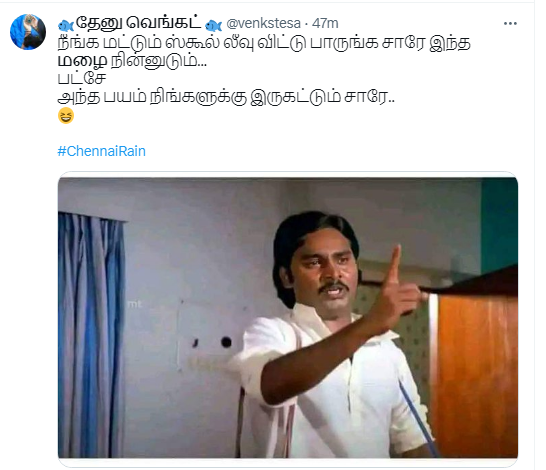Screen dimensions: 546x470
Task: Click the laughing emoji in the tweet
Action: tap(66, 116)
